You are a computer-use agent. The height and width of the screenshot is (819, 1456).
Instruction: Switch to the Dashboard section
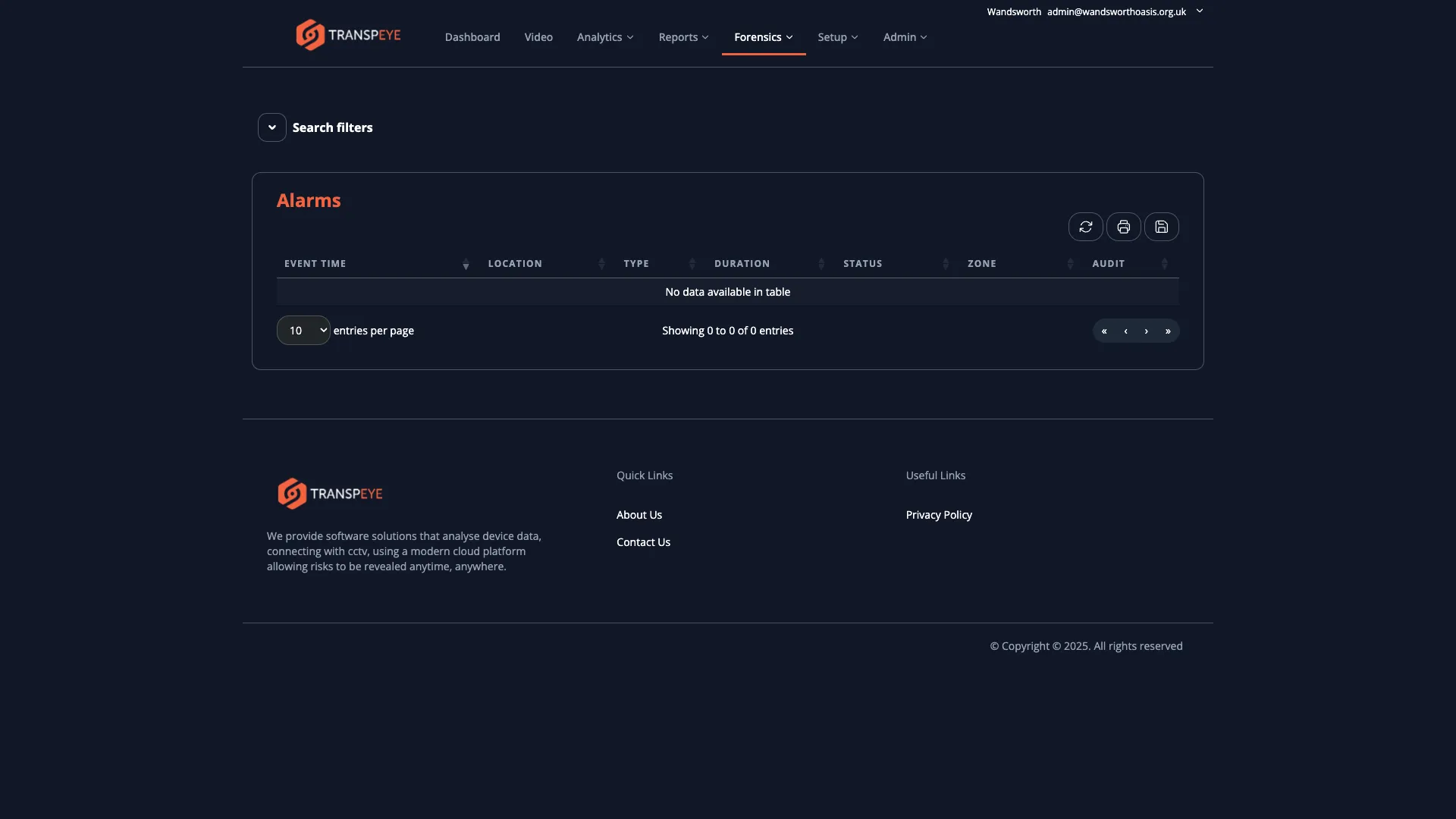472,36
